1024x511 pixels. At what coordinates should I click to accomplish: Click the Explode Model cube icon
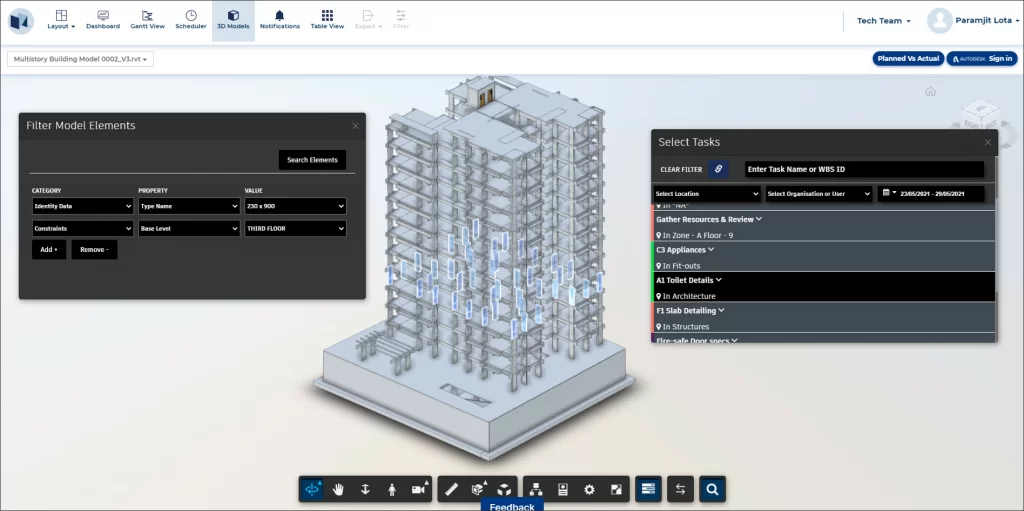point(505,489)
